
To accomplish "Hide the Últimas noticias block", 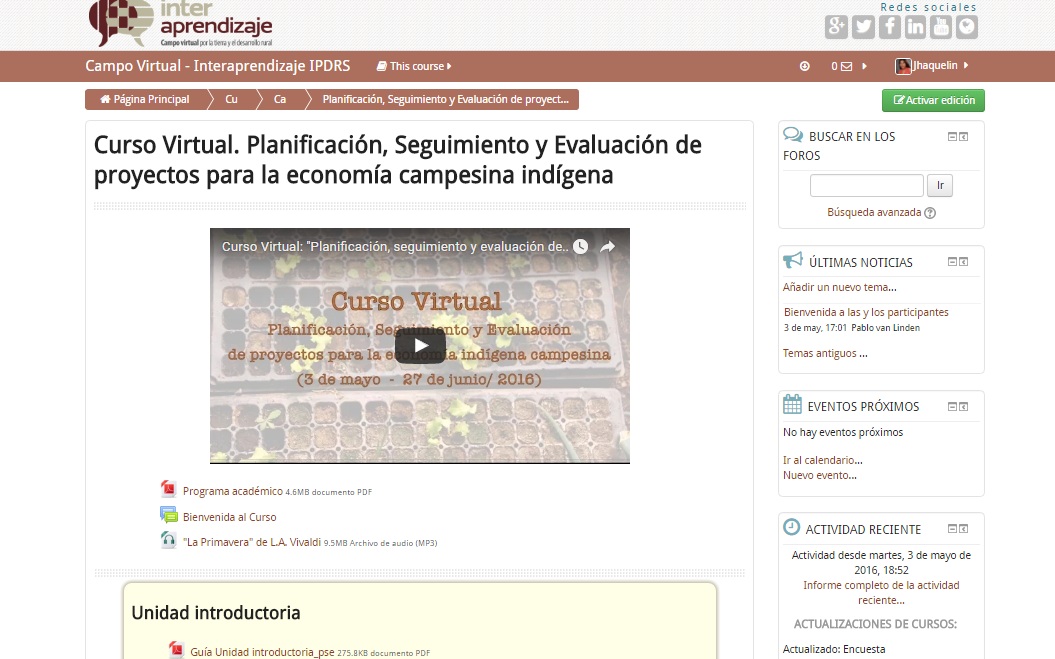I will [x=952, y=262].
